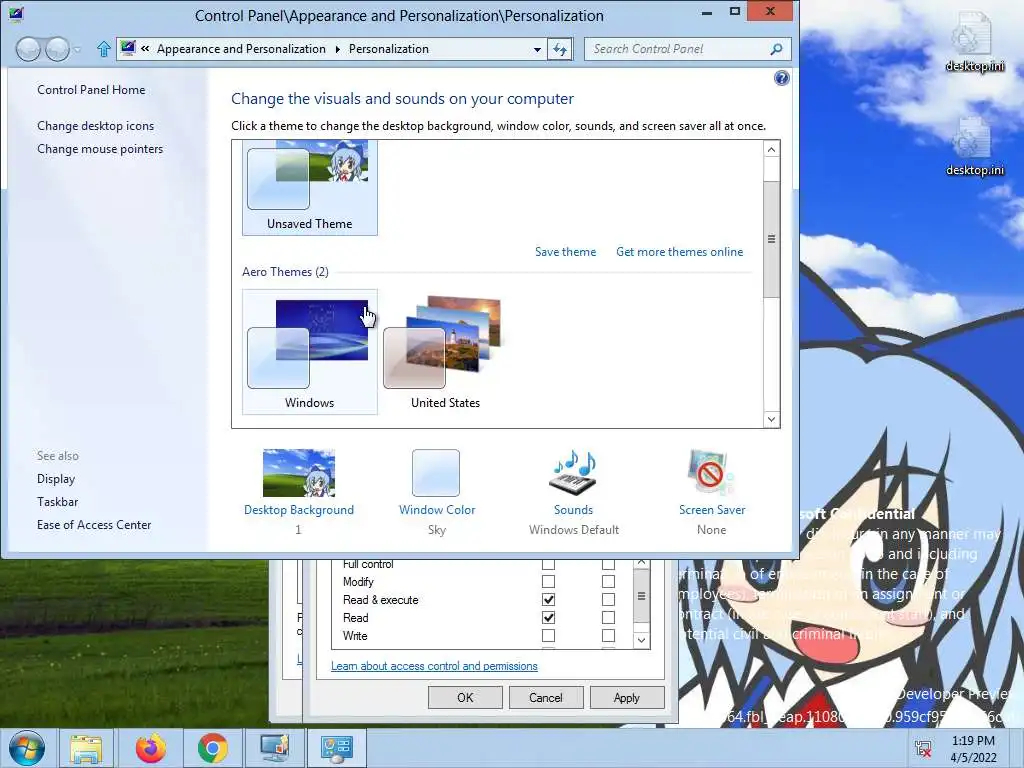The image size is (1024, 768).
Task: Tick Read & execute Deny checkbox
Action: click(x=608, y=600)
